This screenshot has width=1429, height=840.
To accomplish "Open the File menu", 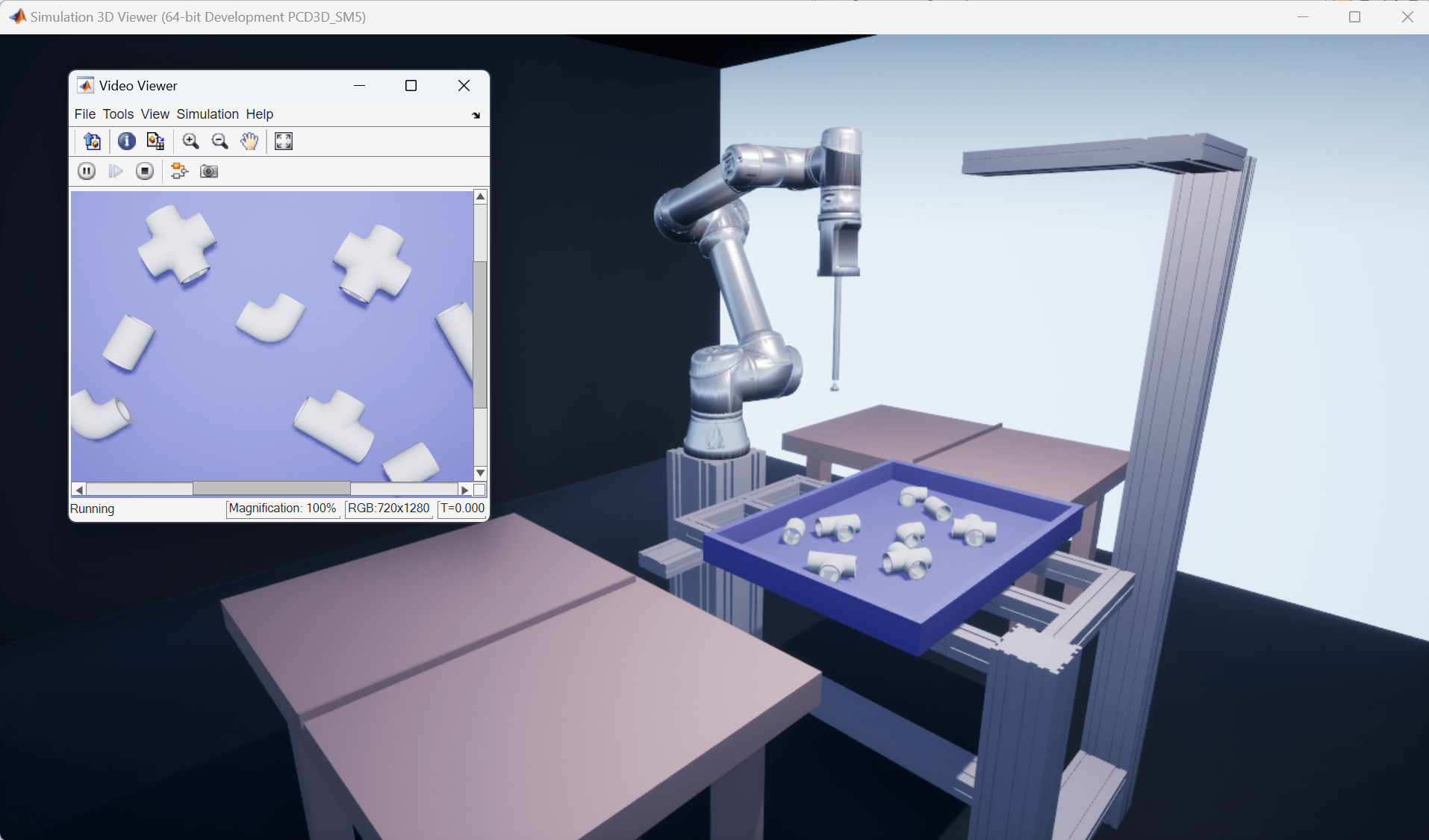I will click(85, 114).
